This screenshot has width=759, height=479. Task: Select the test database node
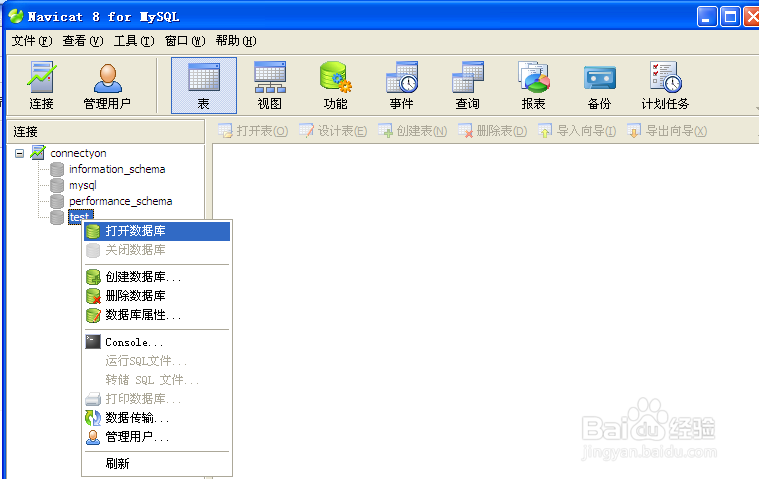point(80,216)
